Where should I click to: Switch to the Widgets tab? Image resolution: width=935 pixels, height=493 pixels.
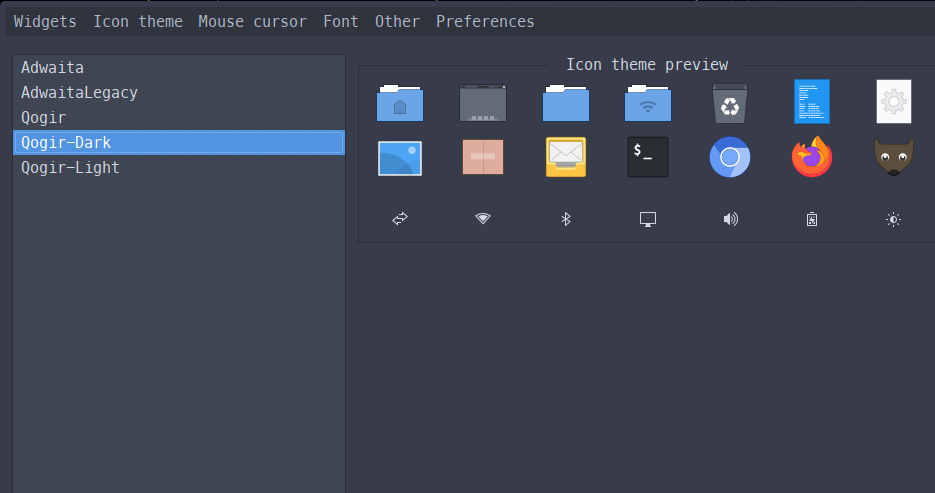pyautogui.click(x=45, y=21)
